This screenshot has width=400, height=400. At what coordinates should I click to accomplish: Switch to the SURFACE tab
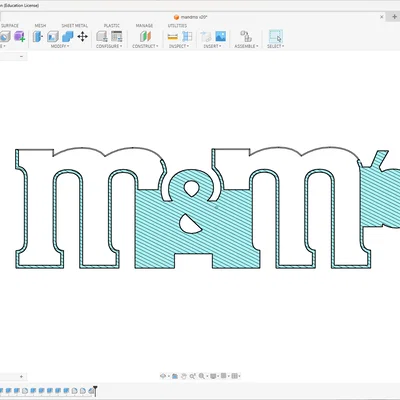point(10,26)
